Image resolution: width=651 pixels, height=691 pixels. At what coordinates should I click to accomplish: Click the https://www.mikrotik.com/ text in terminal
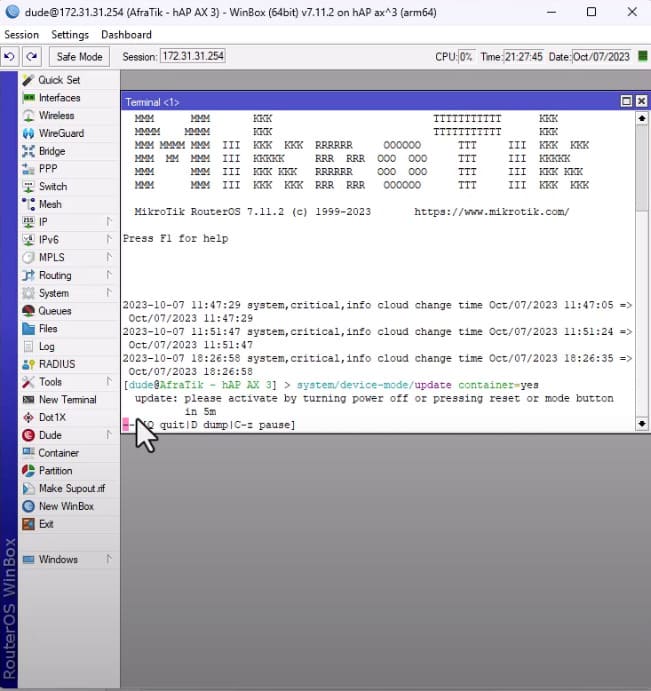[x=491, y=212]
